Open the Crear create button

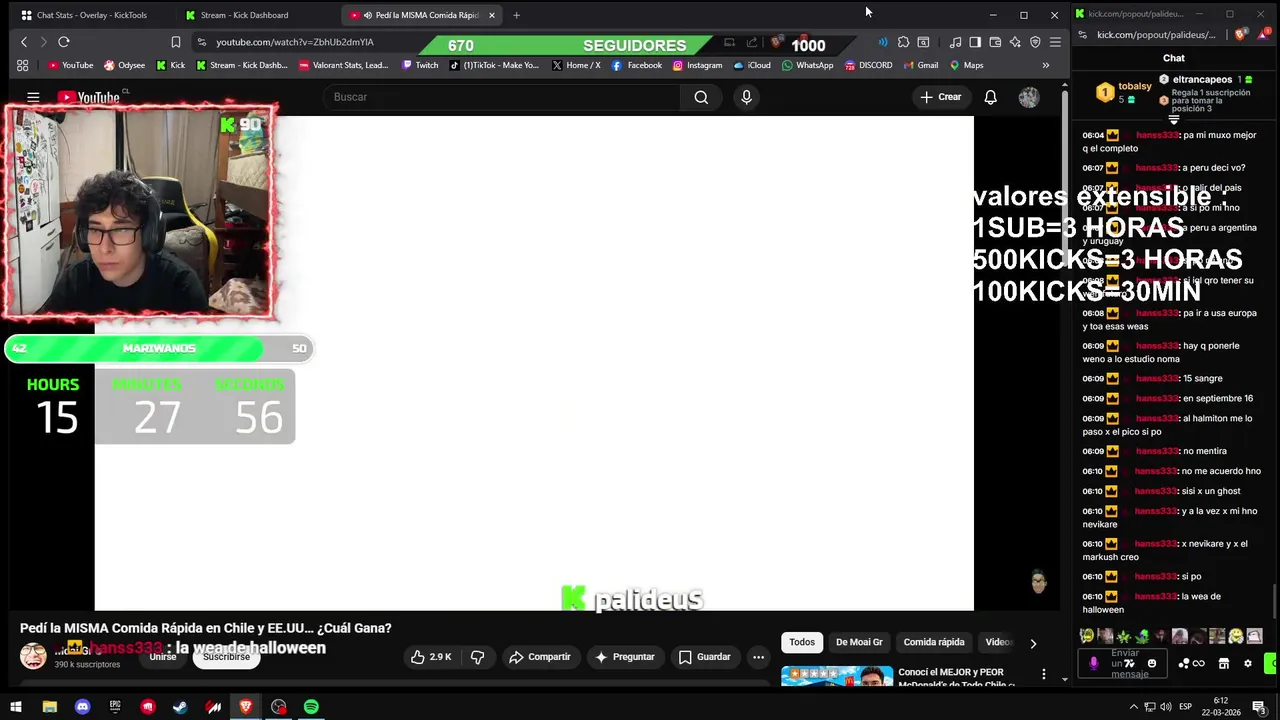(940, 97)
